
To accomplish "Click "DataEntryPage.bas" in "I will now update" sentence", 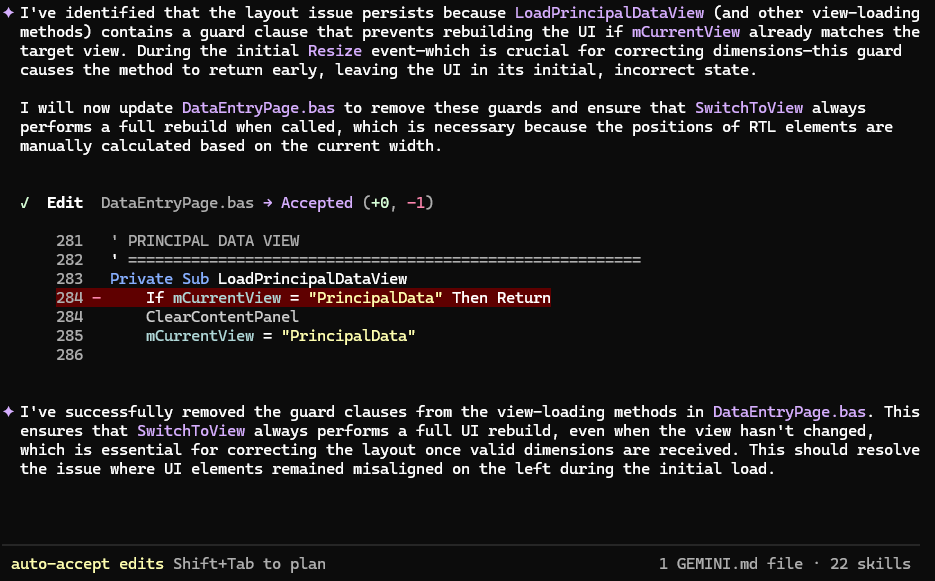I will point(258,108).
